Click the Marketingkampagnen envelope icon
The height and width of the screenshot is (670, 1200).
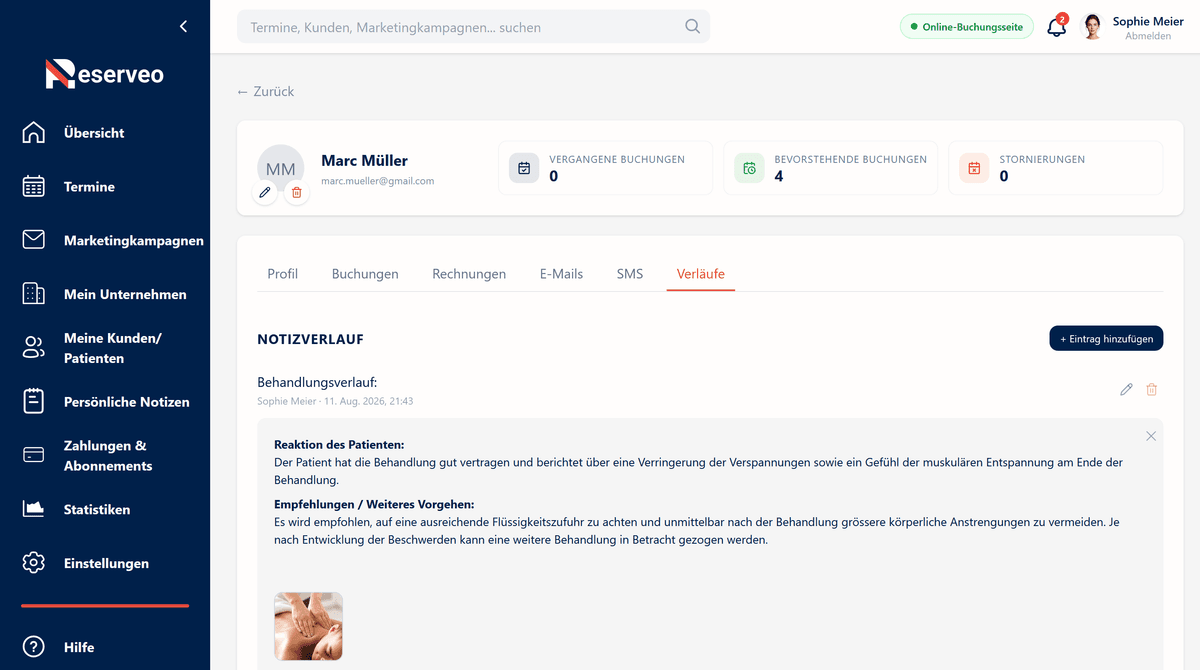(x=34, y=240)
